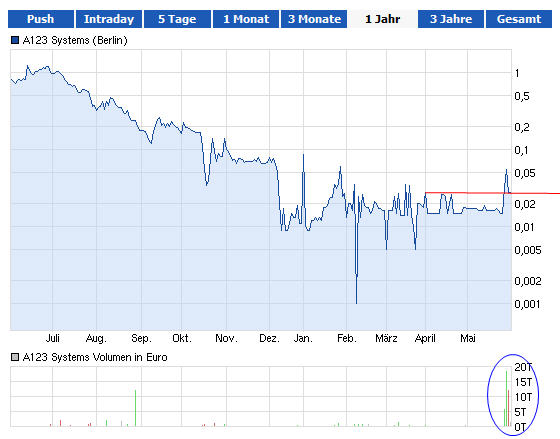This screenshot has height=439, width=560.
Task: Click the 0,002 price axis value
Action: click(x=528, y=281)
